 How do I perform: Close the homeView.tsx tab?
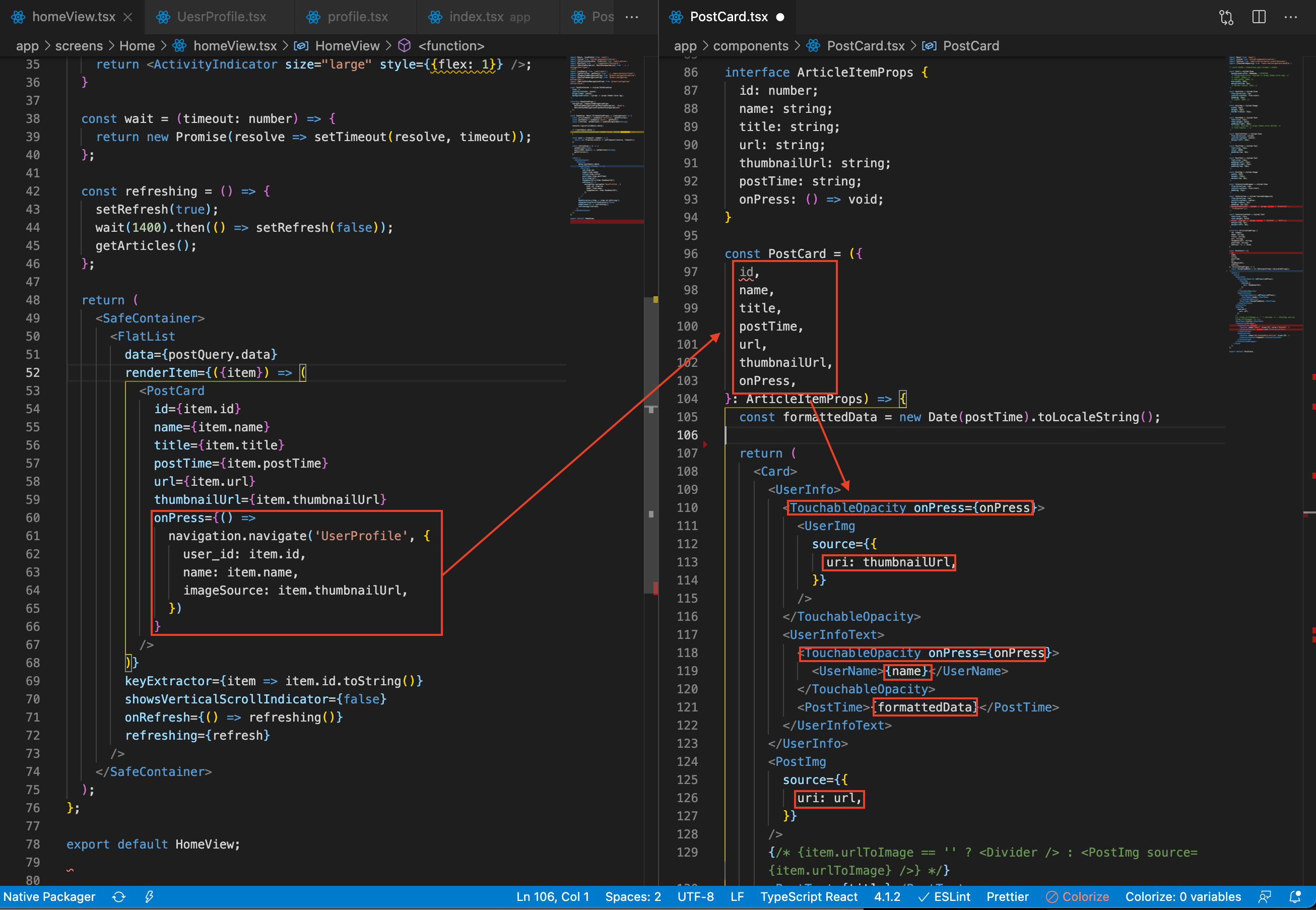[127, 17]
